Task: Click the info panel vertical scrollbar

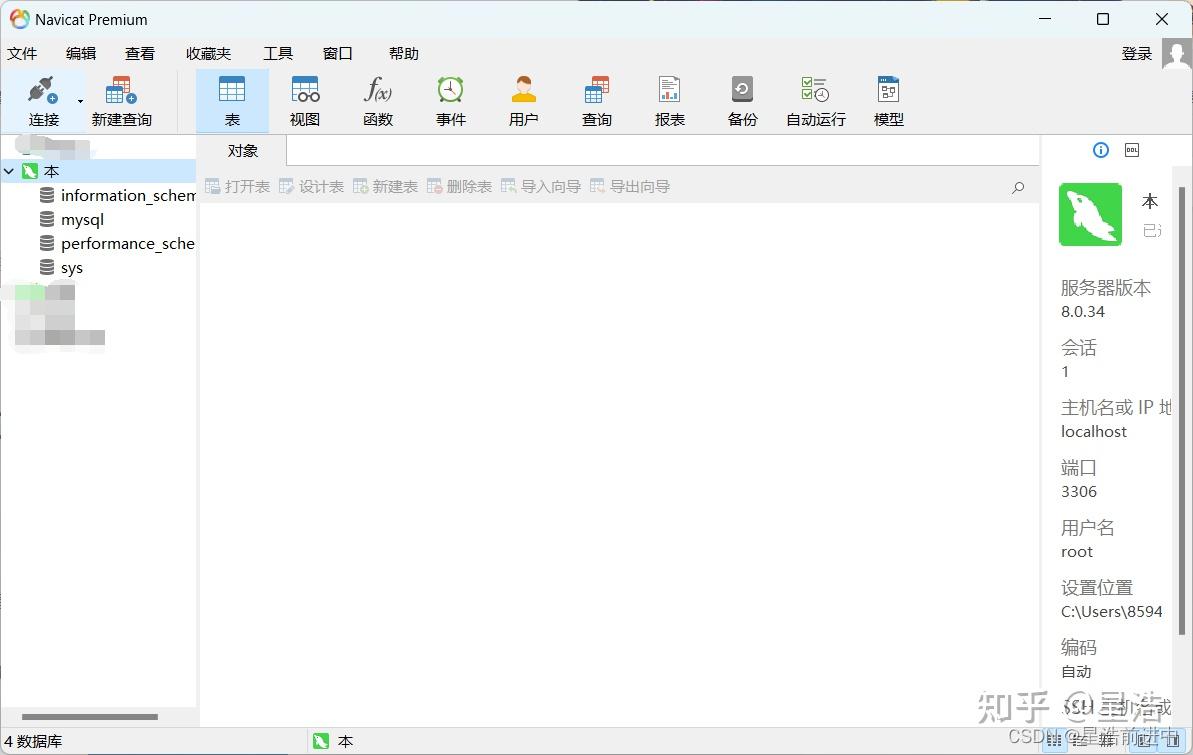Action: [1182, 411]
